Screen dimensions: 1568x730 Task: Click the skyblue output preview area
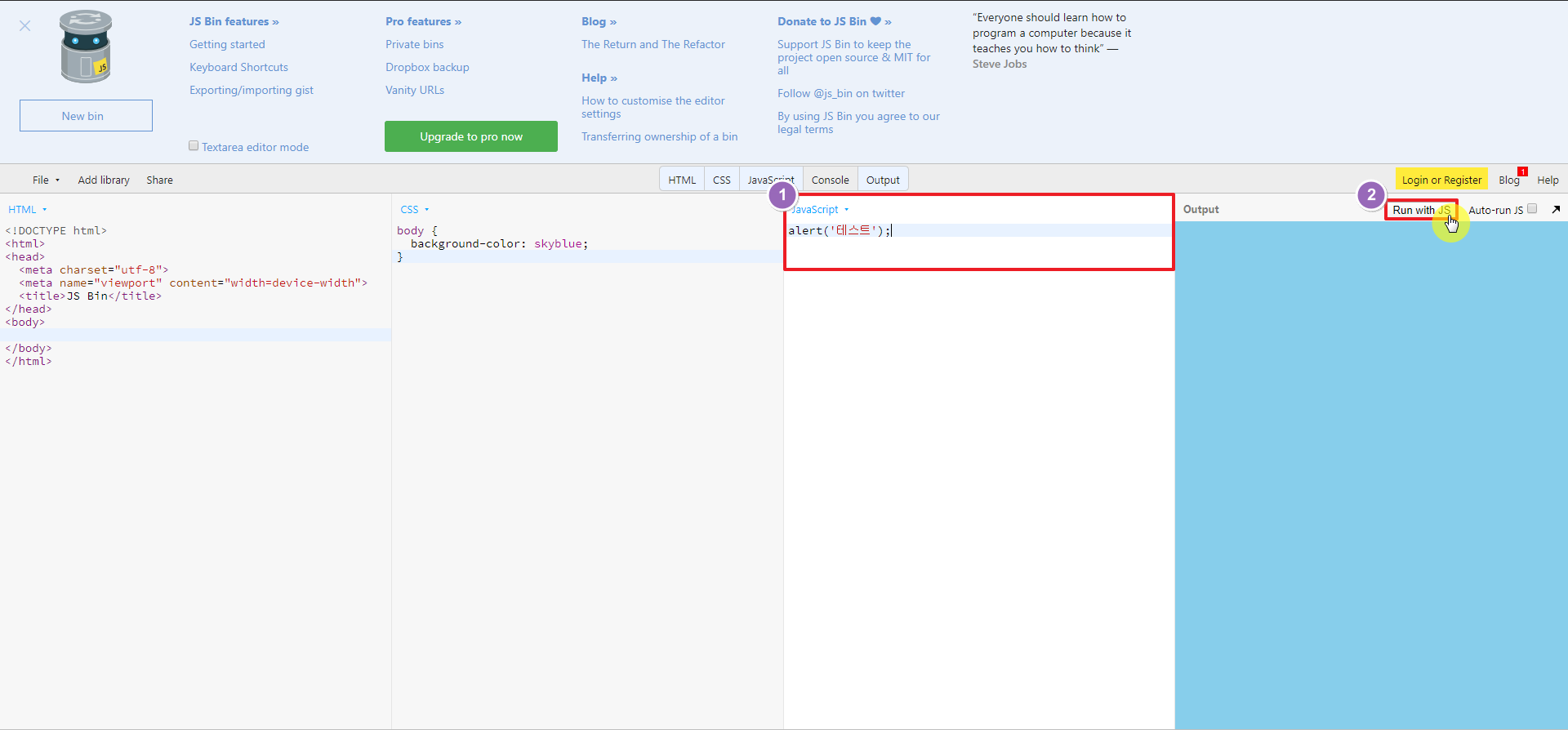tap(1371, 474)
